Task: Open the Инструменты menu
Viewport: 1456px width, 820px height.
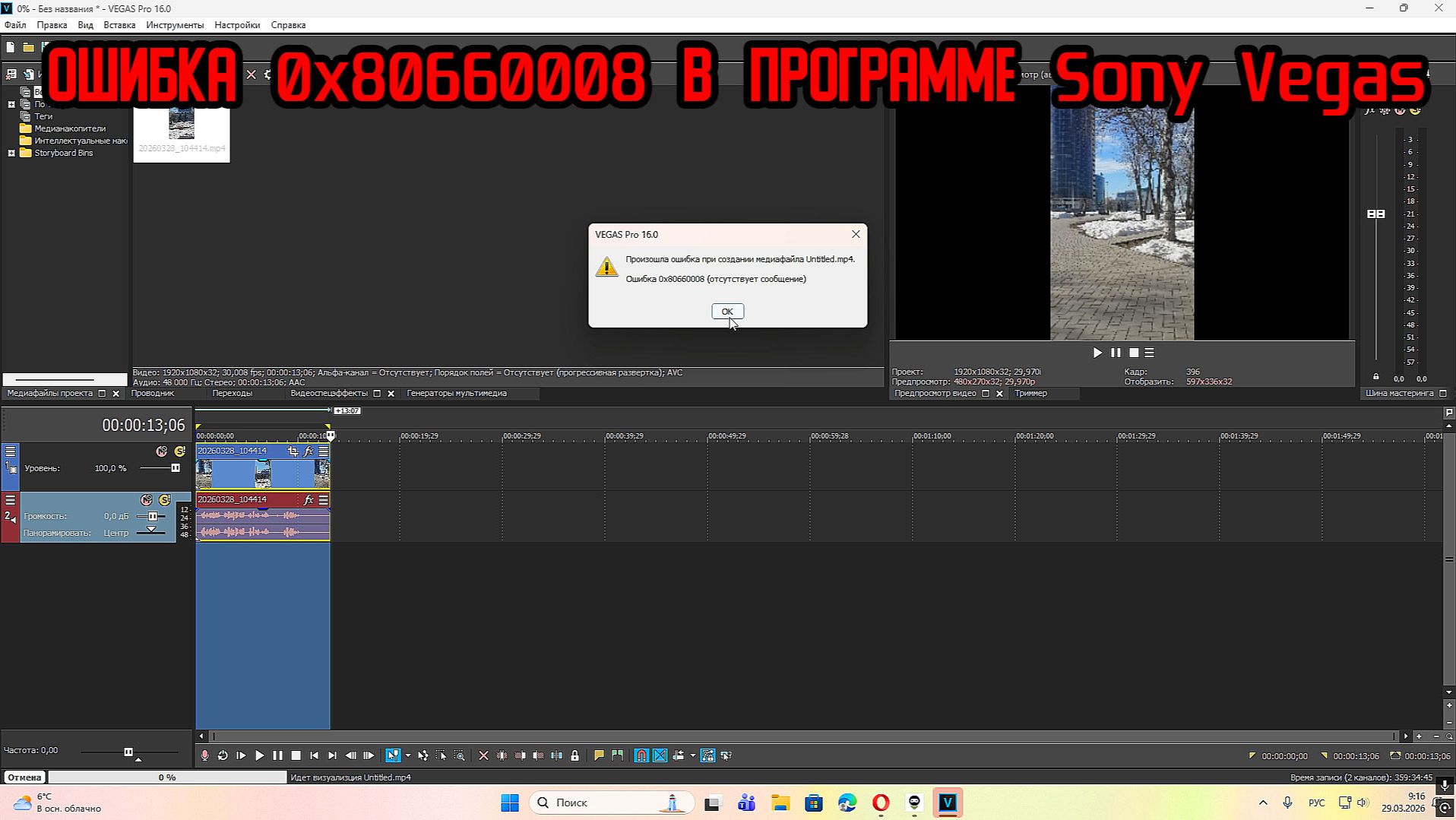Action: (175, 25)
